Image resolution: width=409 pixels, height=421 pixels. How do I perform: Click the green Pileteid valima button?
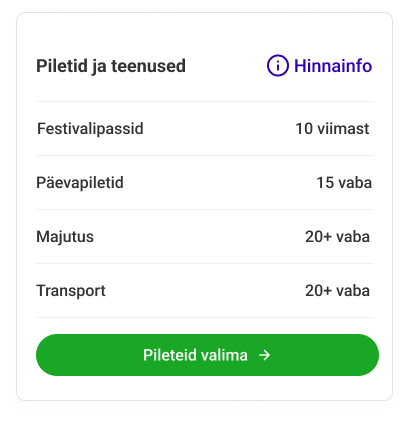207,355
